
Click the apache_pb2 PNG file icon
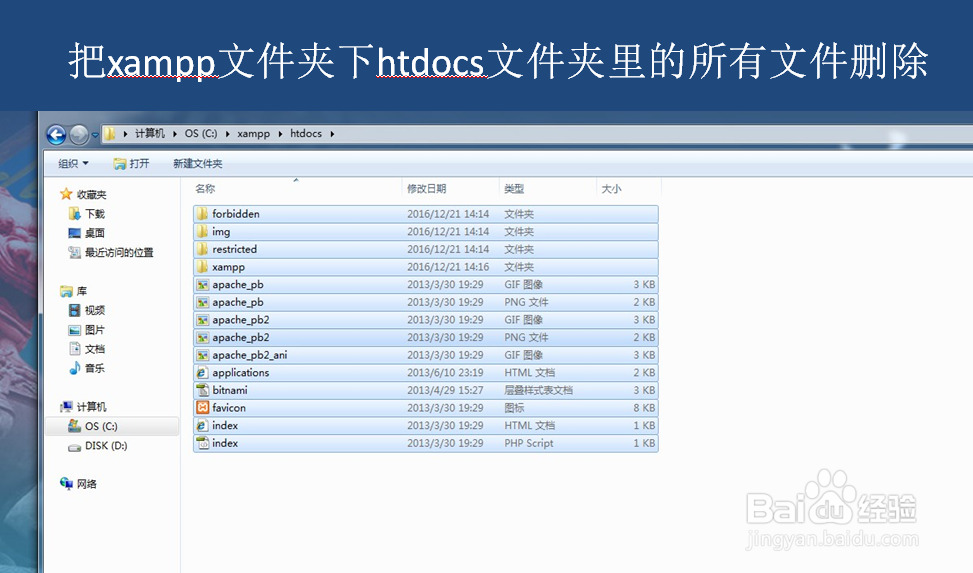(x=202, y=338)
